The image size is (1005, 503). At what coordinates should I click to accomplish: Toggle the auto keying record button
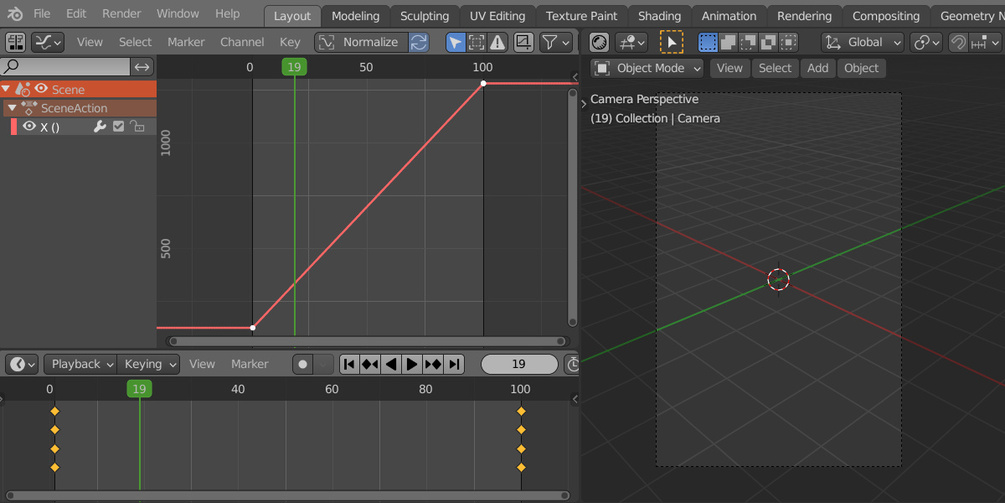(303, 364)
